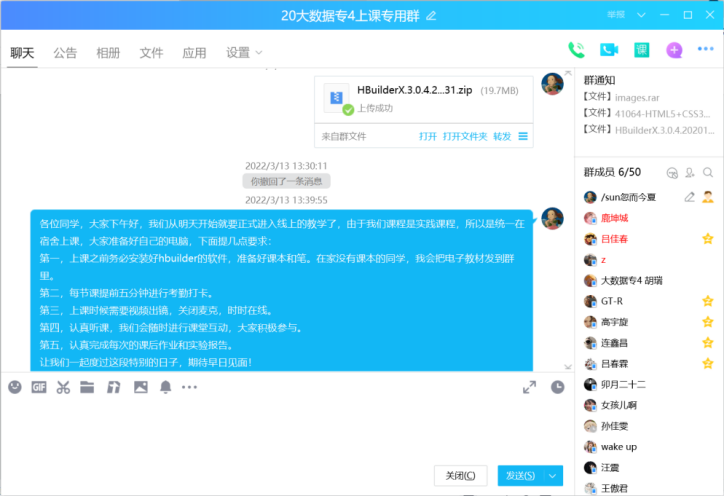Toggle the notification bell icon in the toolbar
724x496 pixels.
coord(165,386)
